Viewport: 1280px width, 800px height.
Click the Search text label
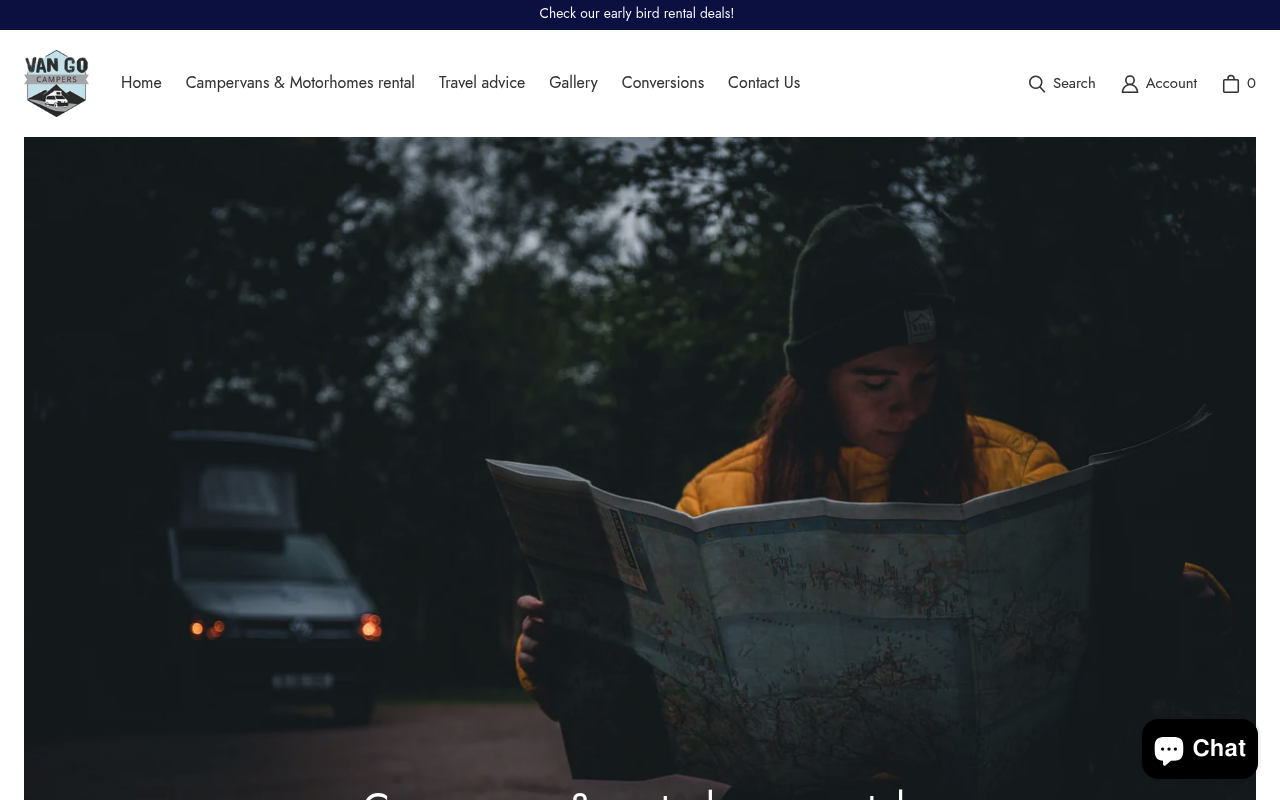tap(1074, 84)
